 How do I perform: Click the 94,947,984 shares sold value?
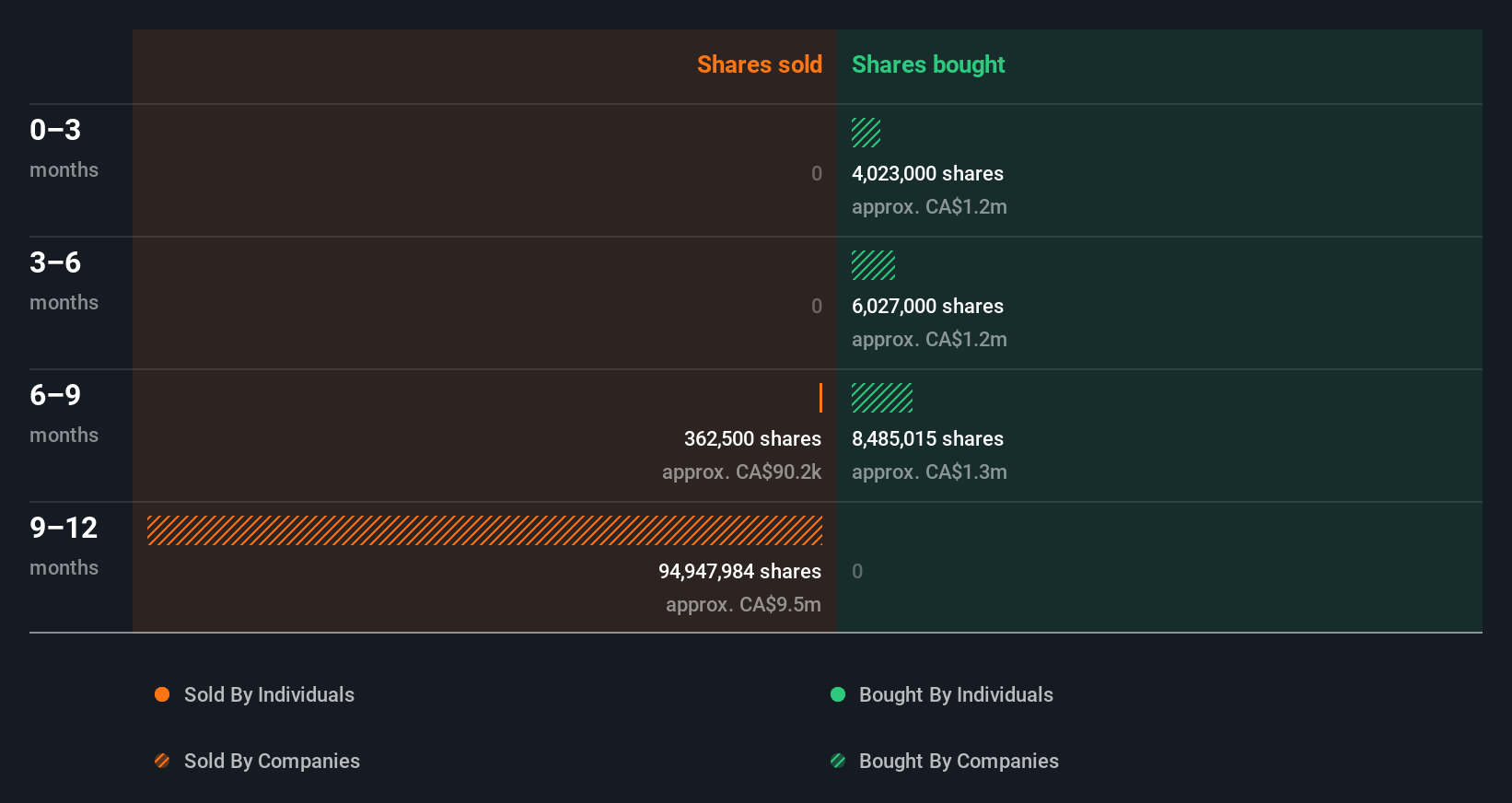[739, 571]
